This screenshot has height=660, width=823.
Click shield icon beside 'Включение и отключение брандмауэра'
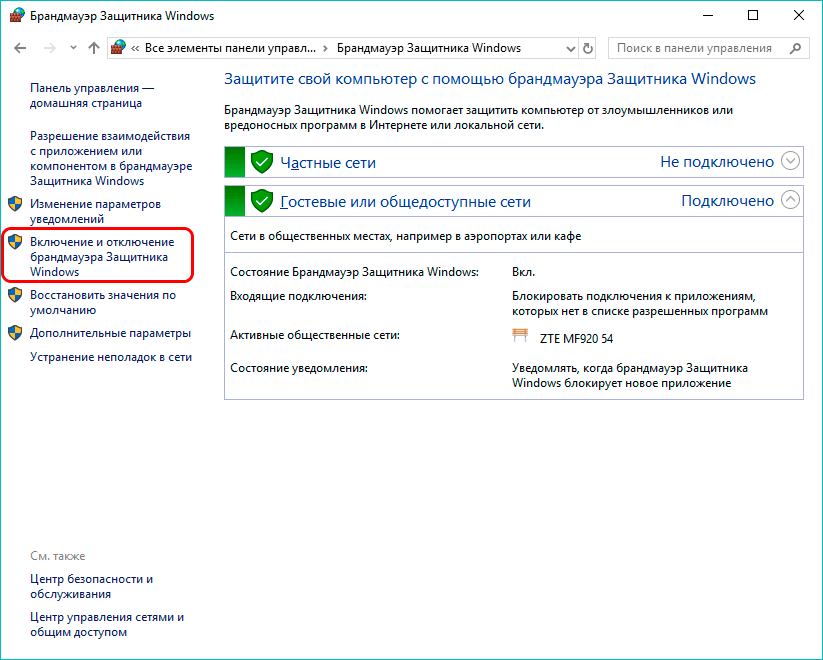point(15,242)
